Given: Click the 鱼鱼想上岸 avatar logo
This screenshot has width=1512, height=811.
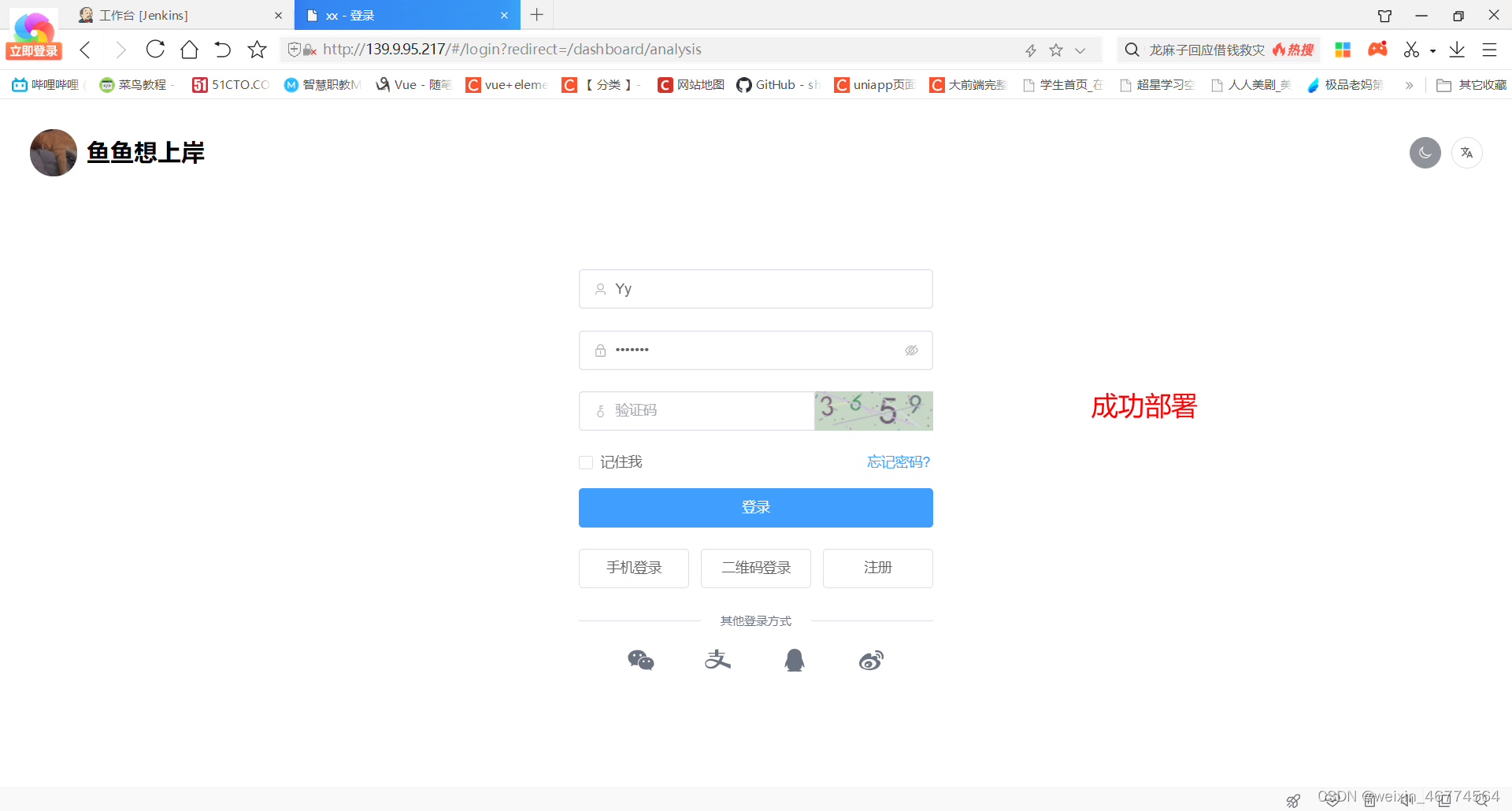Looking at the screenshot, I should [x=54, y=153].
